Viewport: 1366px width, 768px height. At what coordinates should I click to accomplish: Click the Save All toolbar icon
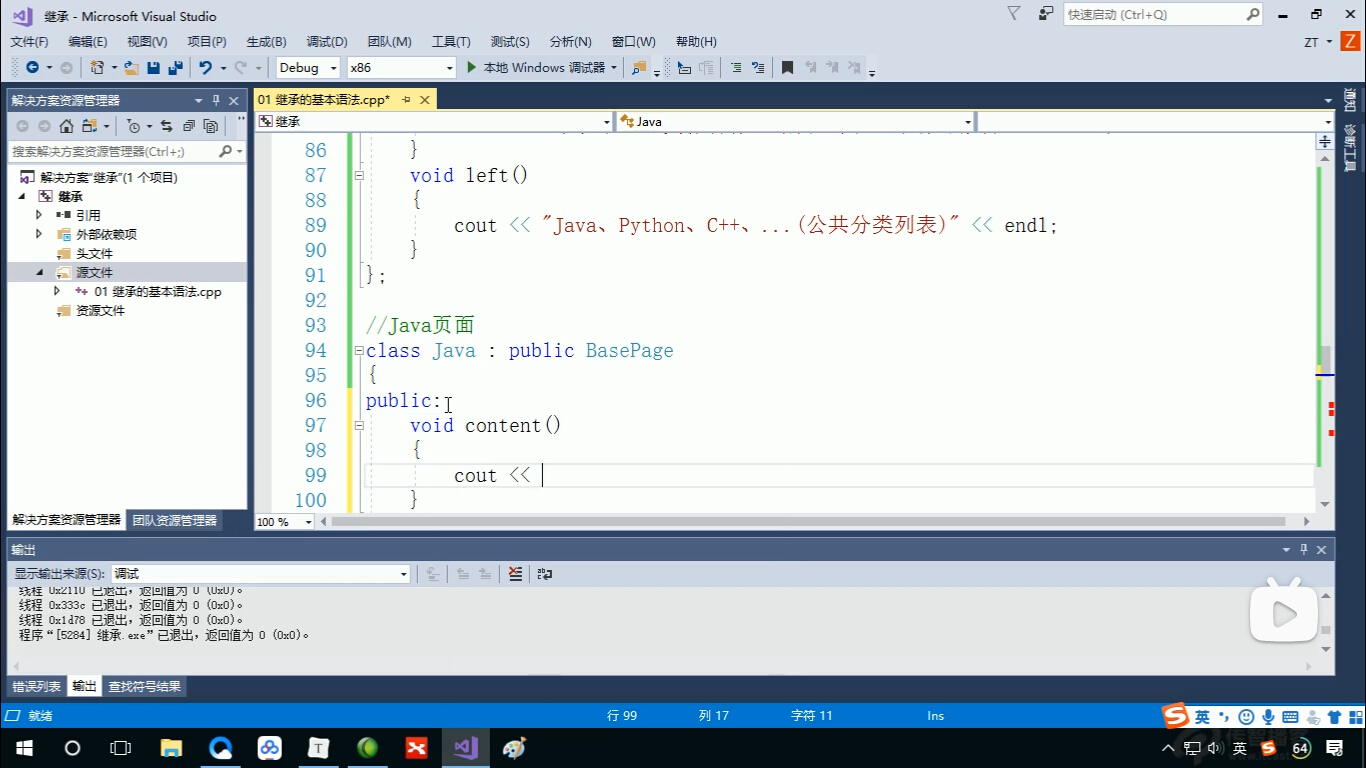point(175,68)
